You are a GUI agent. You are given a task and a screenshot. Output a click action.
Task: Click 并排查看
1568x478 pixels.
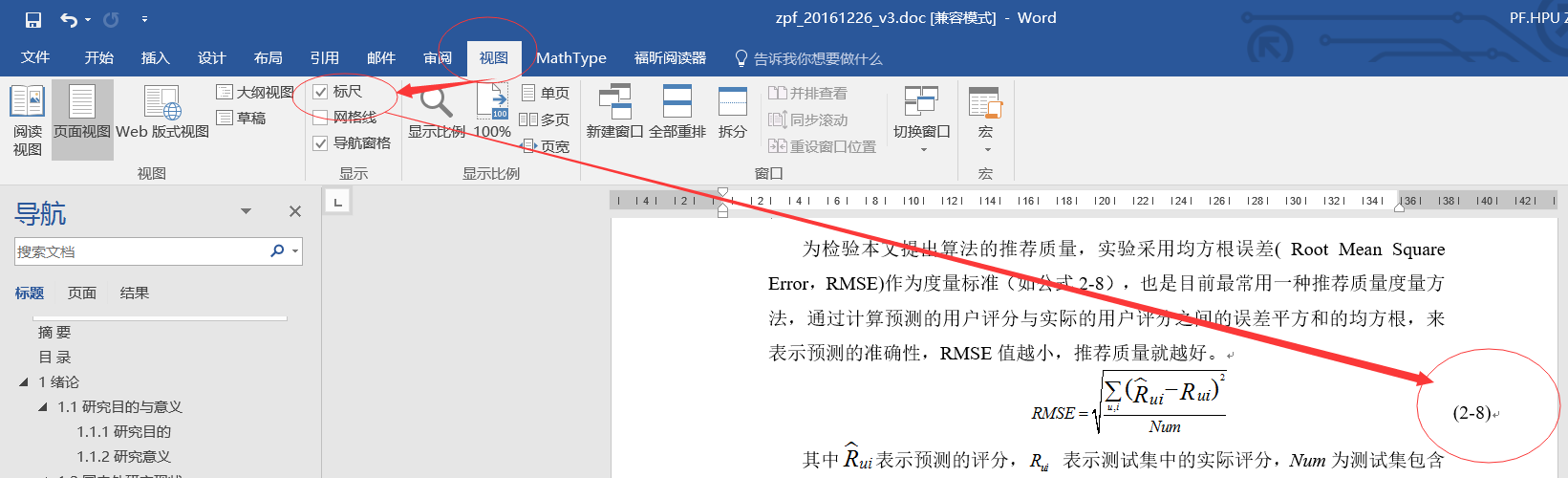(x=808, y=94)
